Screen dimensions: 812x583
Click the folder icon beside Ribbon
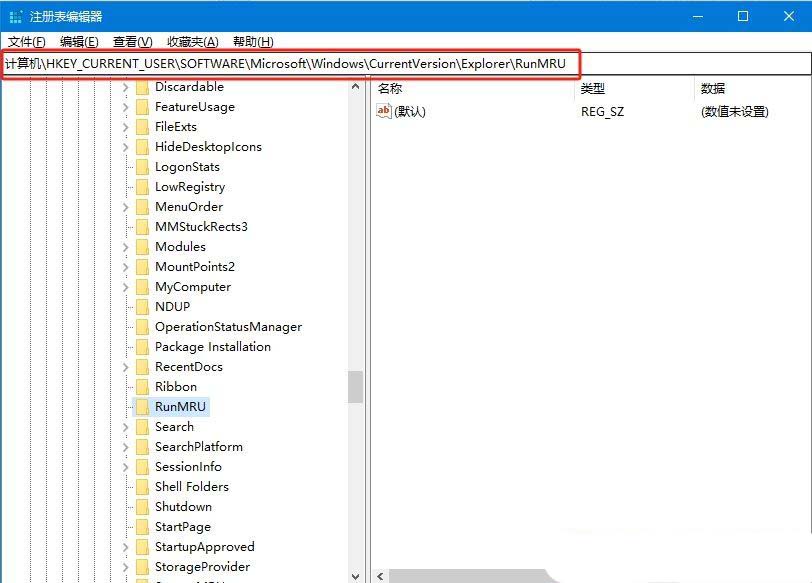(x=142, y=387)
